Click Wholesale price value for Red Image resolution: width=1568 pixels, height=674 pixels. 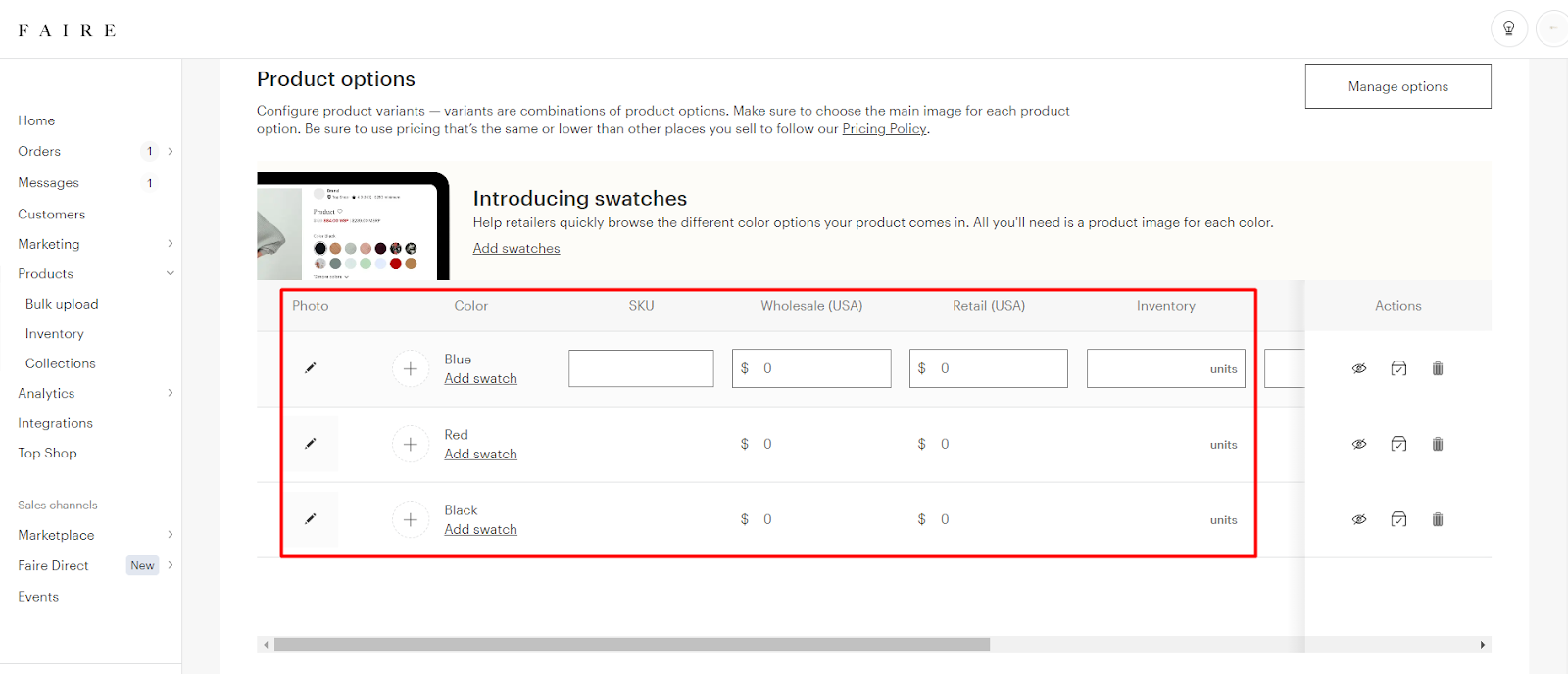point(767,444)
